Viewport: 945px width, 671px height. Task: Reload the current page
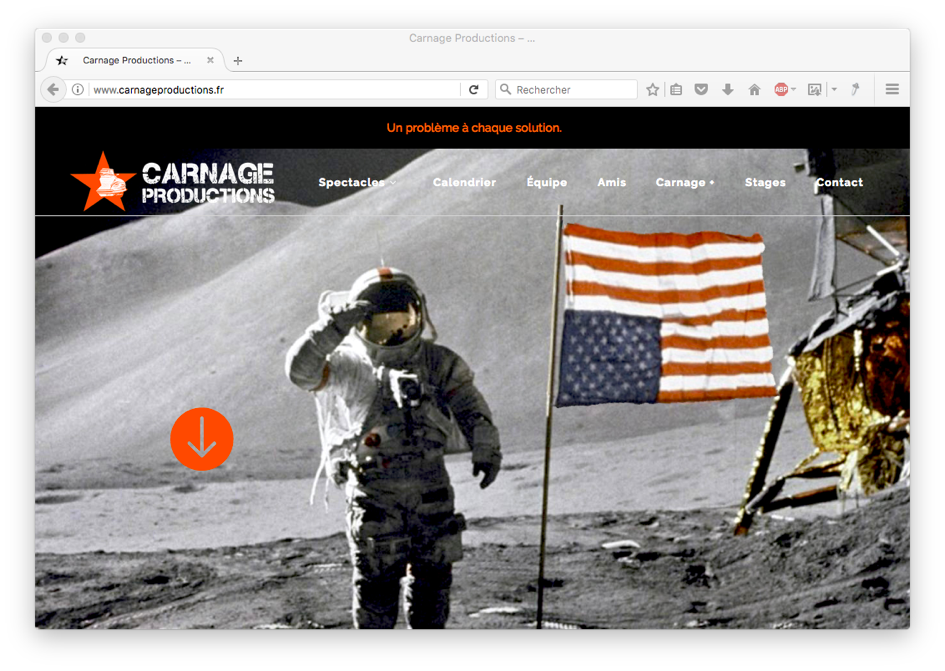point(474,90)
